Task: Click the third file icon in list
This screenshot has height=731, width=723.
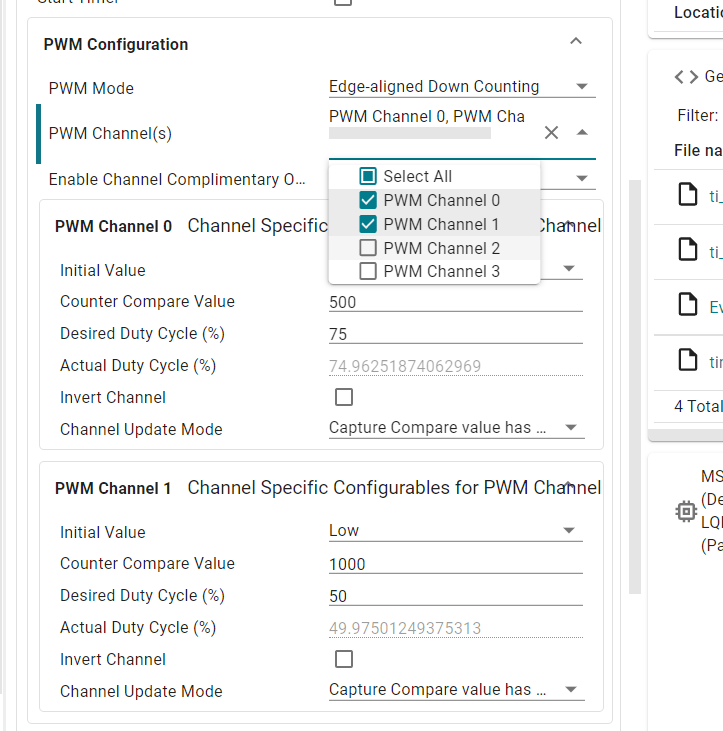Action: (x=687, y=304)
